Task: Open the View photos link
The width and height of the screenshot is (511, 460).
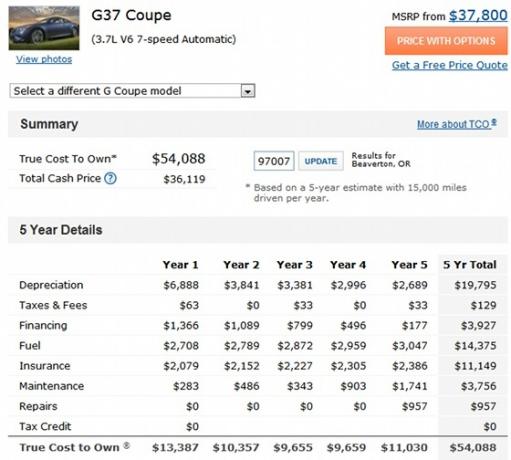Action: coord(44,59)
